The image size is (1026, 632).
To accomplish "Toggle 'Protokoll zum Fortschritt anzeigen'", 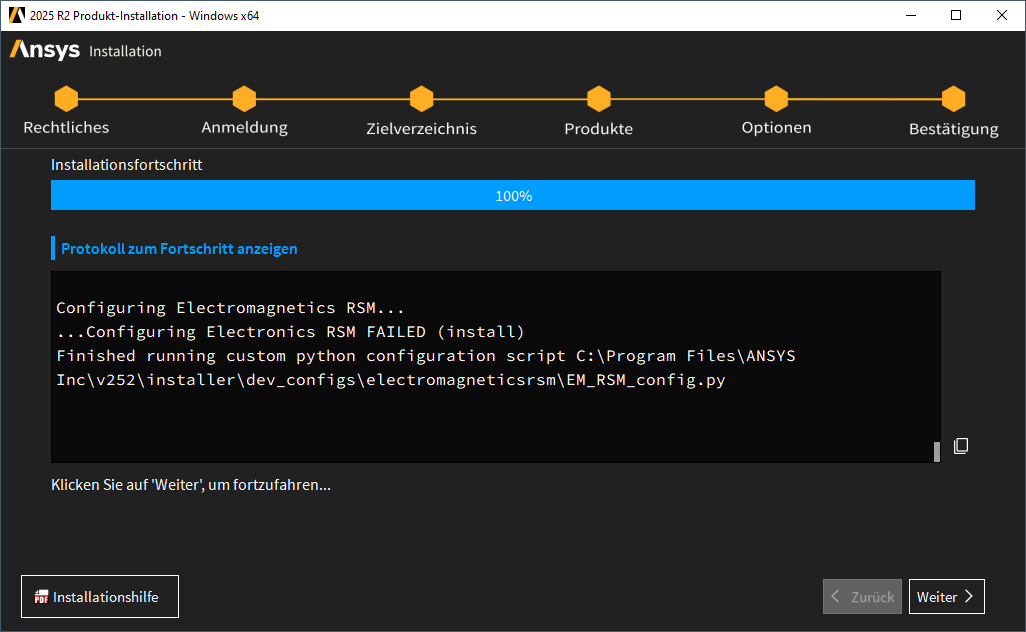I will coord(179,249).
